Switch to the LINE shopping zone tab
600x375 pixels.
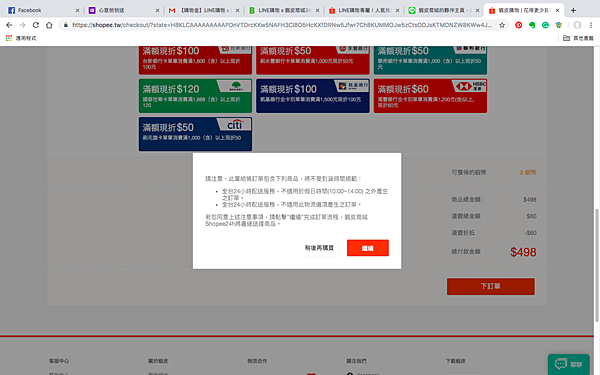click(x=364, y=10)
